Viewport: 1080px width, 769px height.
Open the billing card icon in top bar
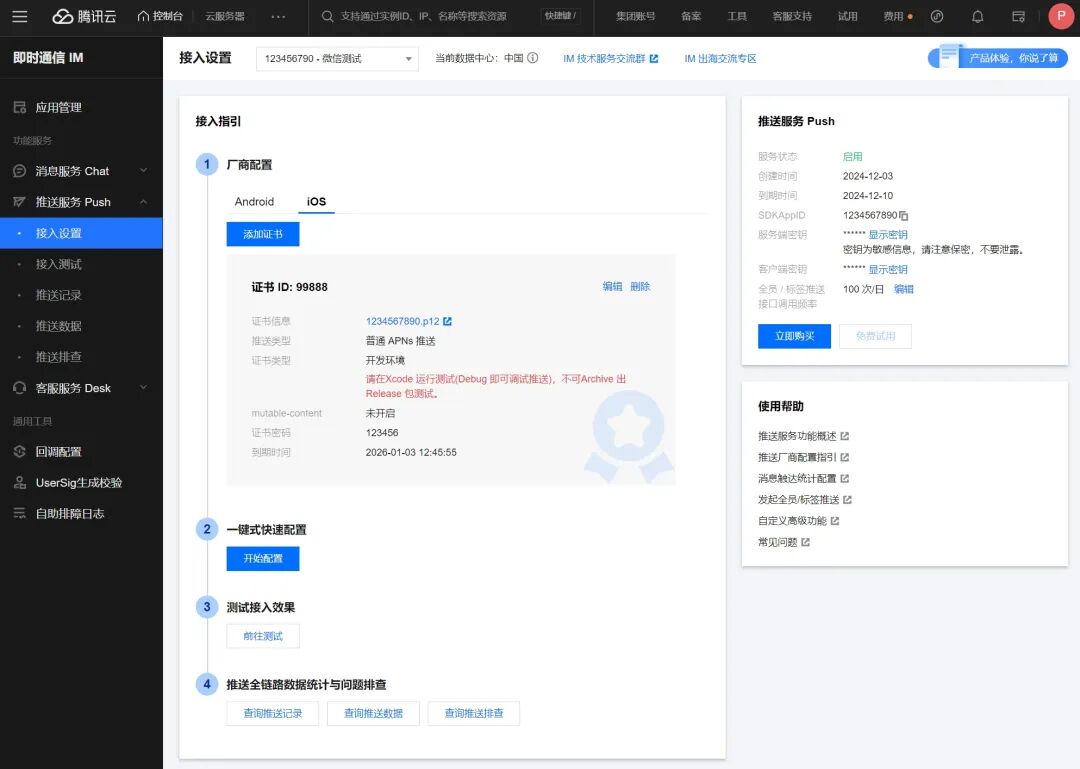pos(1019,17)
